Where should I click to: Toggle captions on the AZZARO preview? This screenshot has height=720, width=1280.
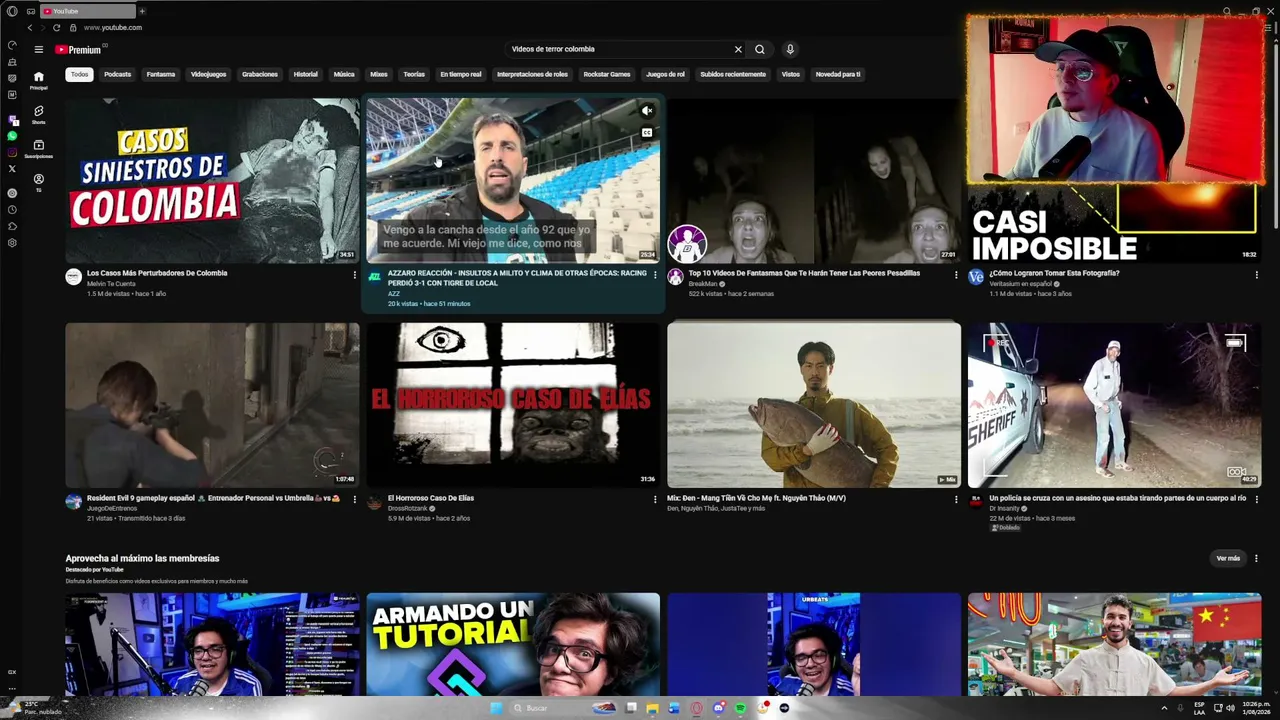(x=647, y=132)
